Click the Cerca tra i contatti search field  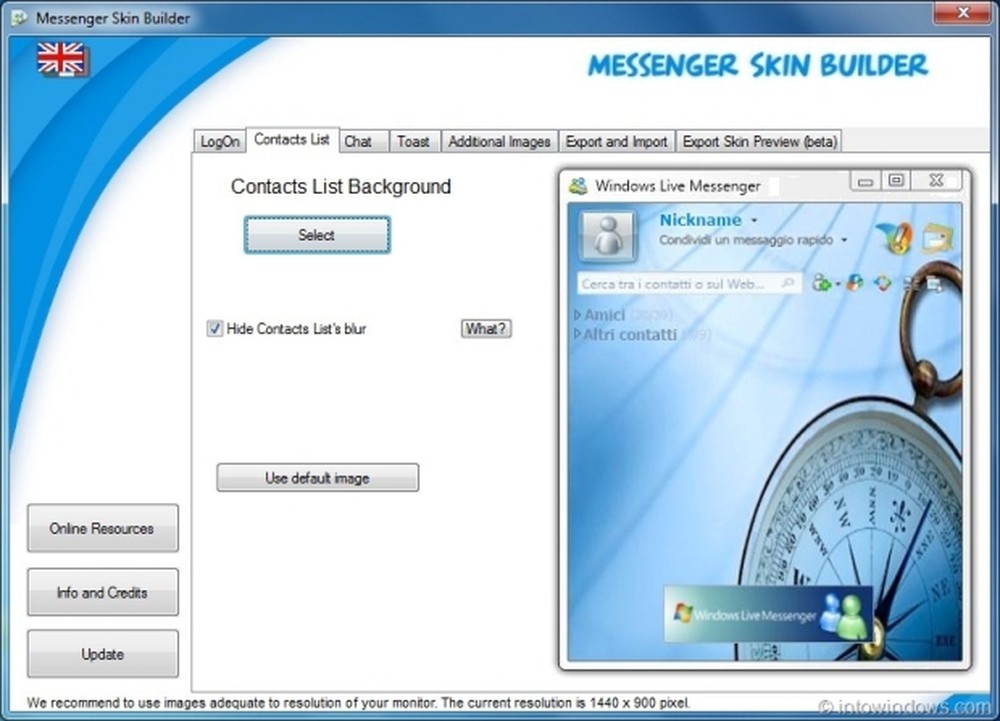click(x=680, y=283)
